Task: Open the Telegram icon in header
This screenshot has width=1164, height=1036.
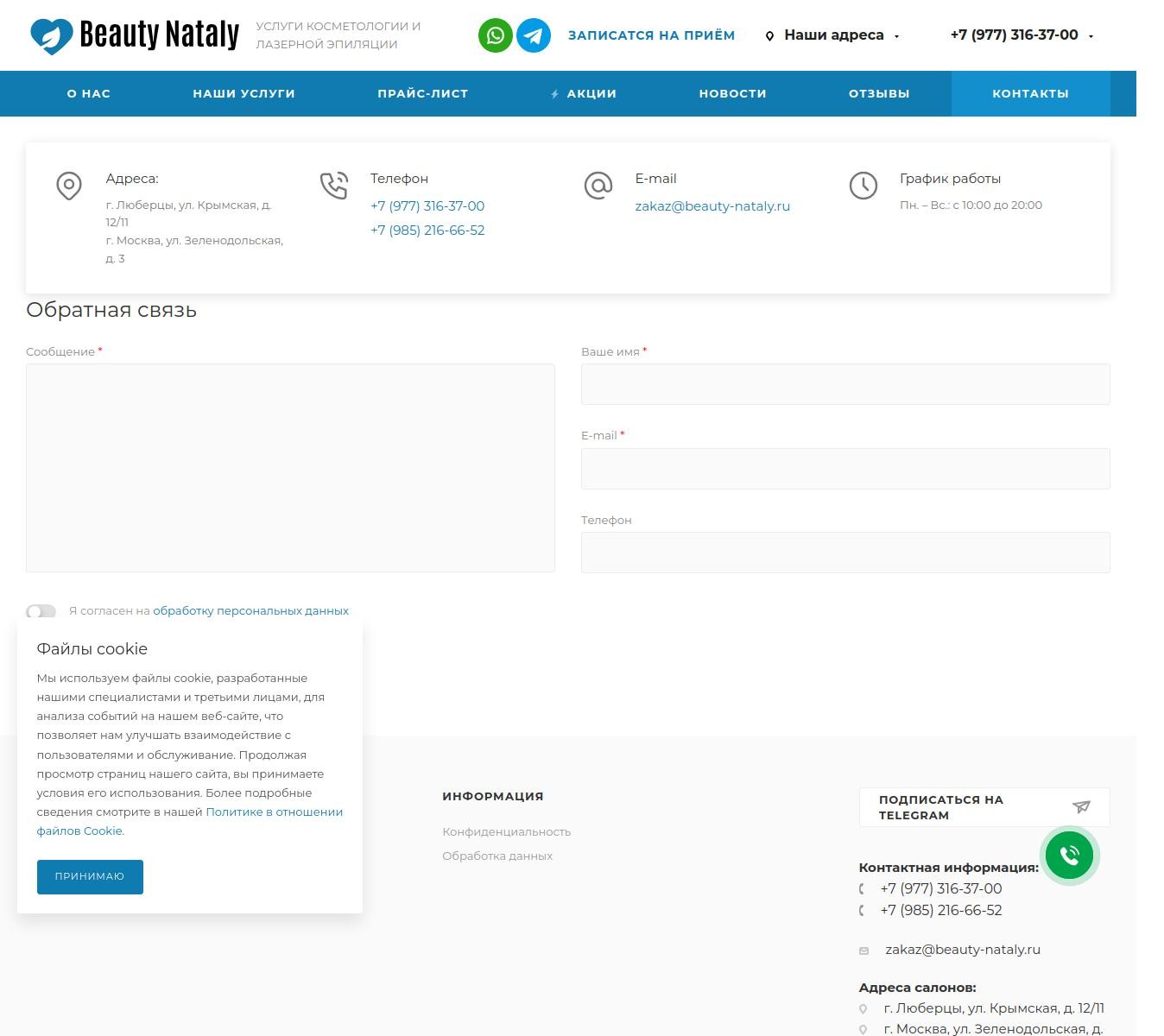Action: 533,35
